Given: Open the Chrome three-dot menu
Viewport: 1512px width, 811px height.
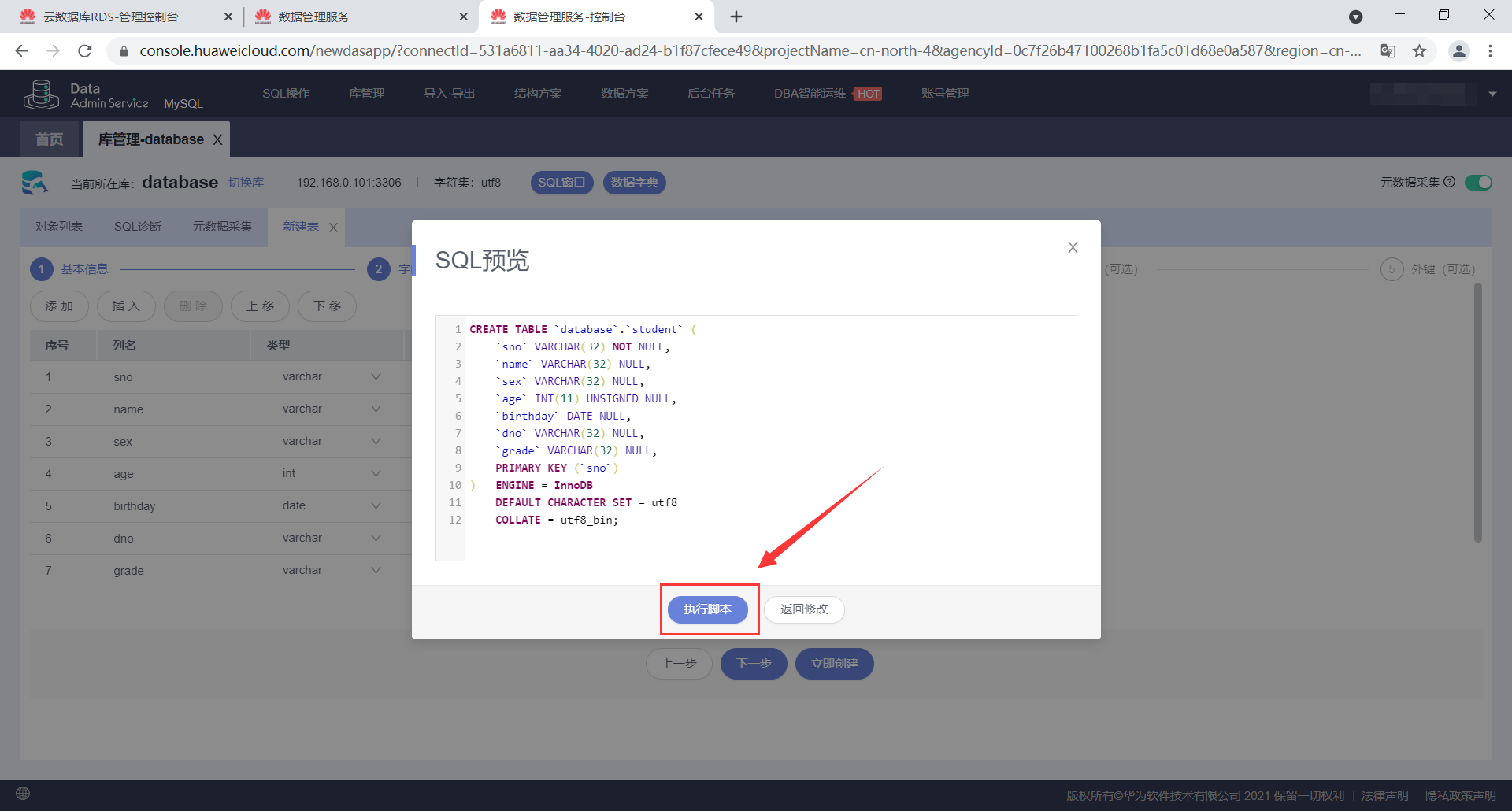Looking at the screenshot, I should point(1490,51).
